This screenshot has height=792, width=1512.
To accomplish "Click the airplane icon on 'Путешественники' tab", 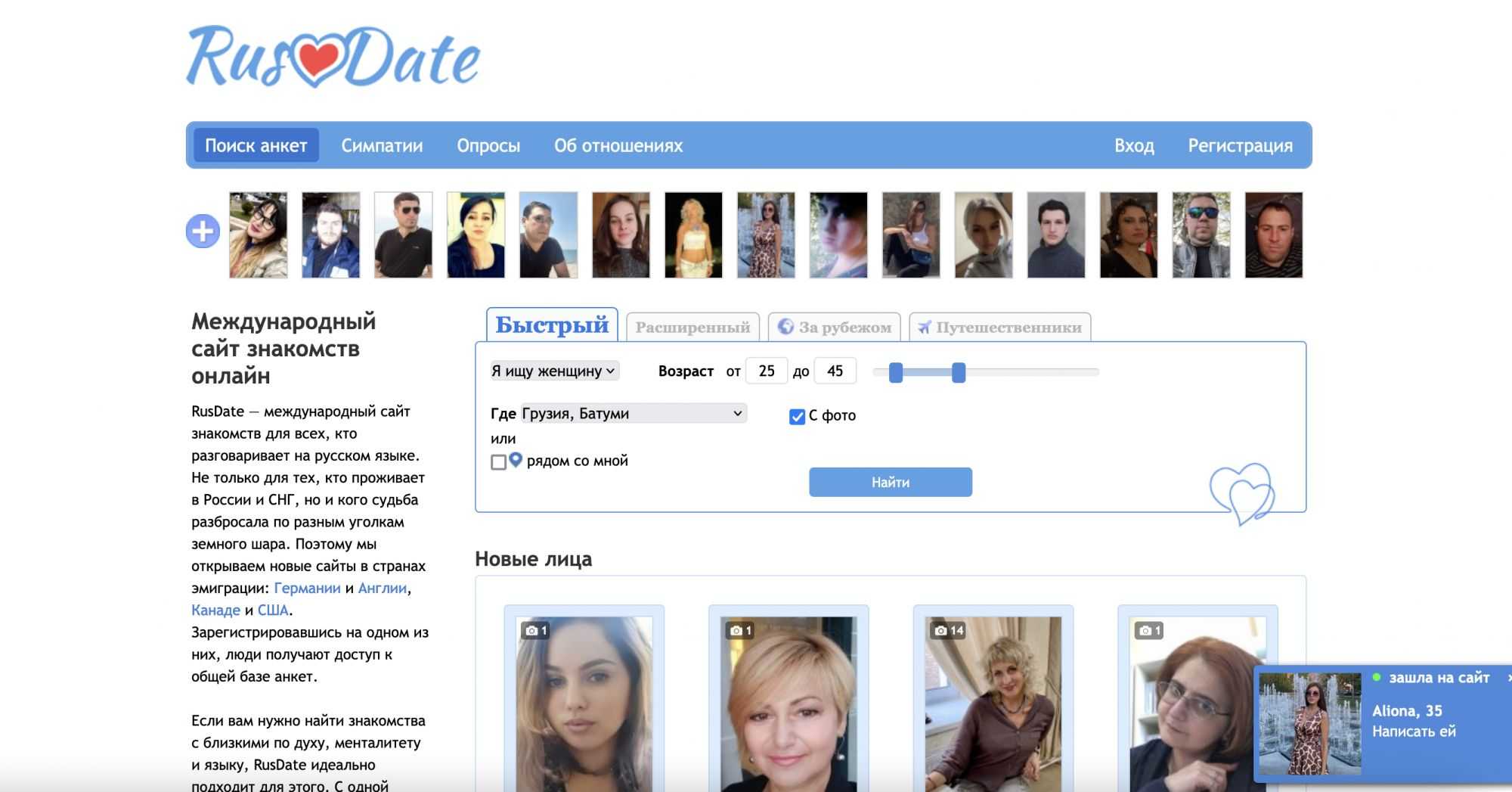I will [x=924, y=327].
